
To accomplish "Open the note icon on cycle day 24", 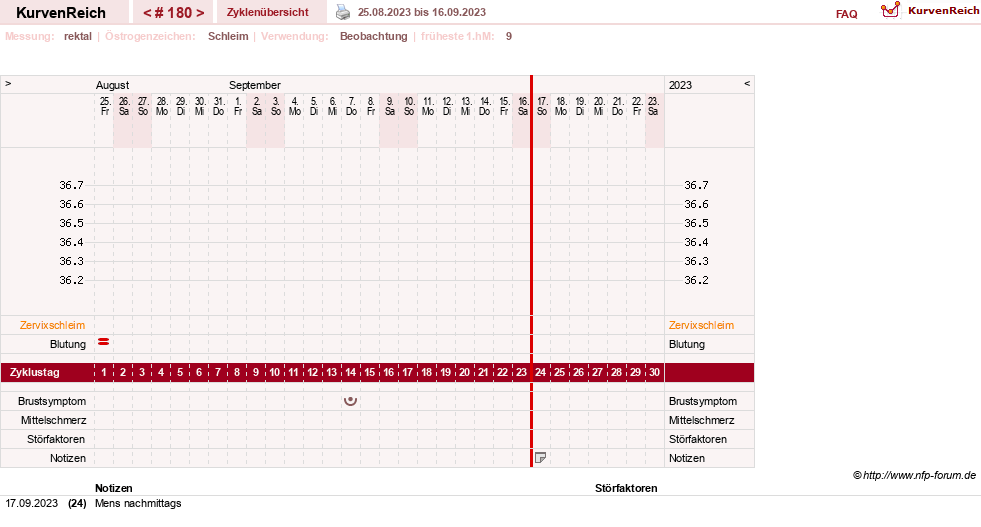I will tap(541, 458).
